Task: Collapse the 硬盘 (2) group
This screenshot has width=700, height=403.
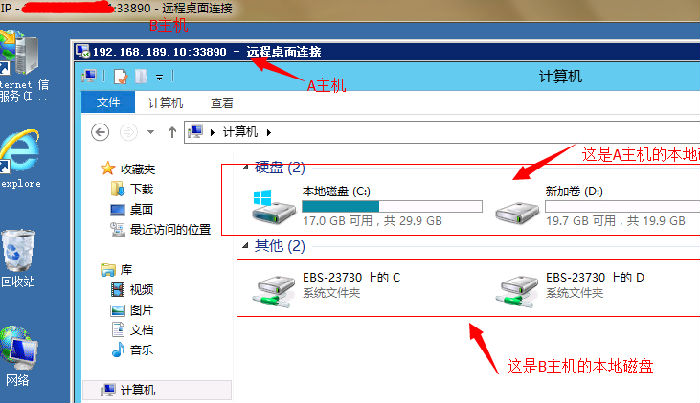Action: tap(245, 167)
